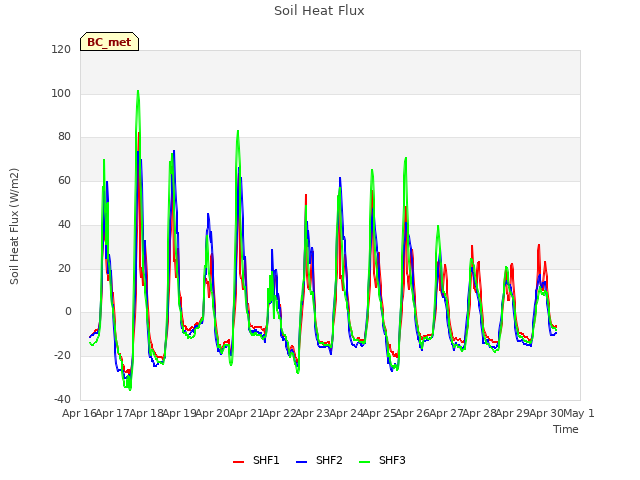Image resolution: width=640 pixels, height=480 pixels.
Task: Click the green SHF3 legend swatch
Action: coord(364,462)
